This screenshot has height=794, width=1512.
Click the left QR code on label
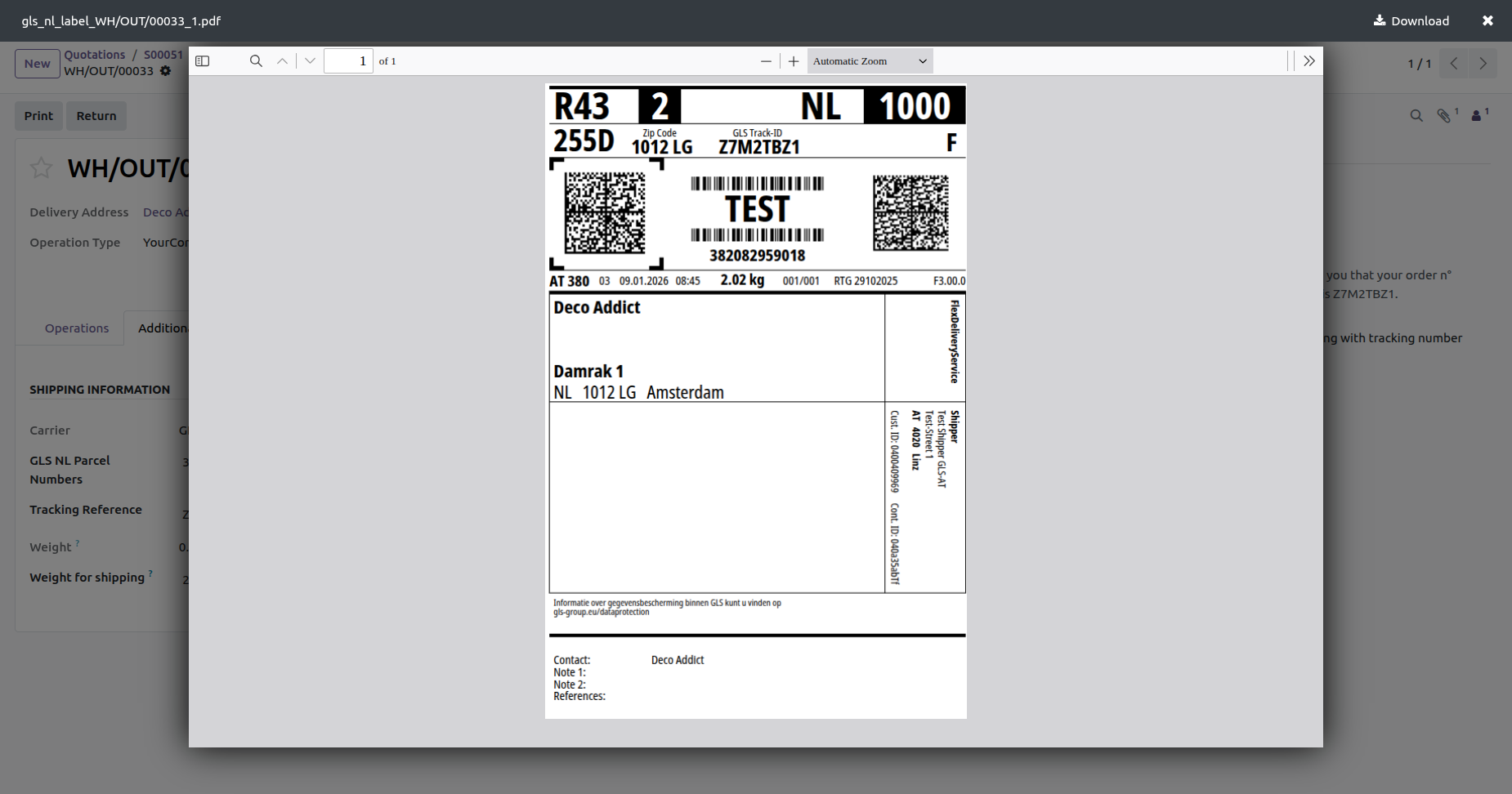click(605, 212)
